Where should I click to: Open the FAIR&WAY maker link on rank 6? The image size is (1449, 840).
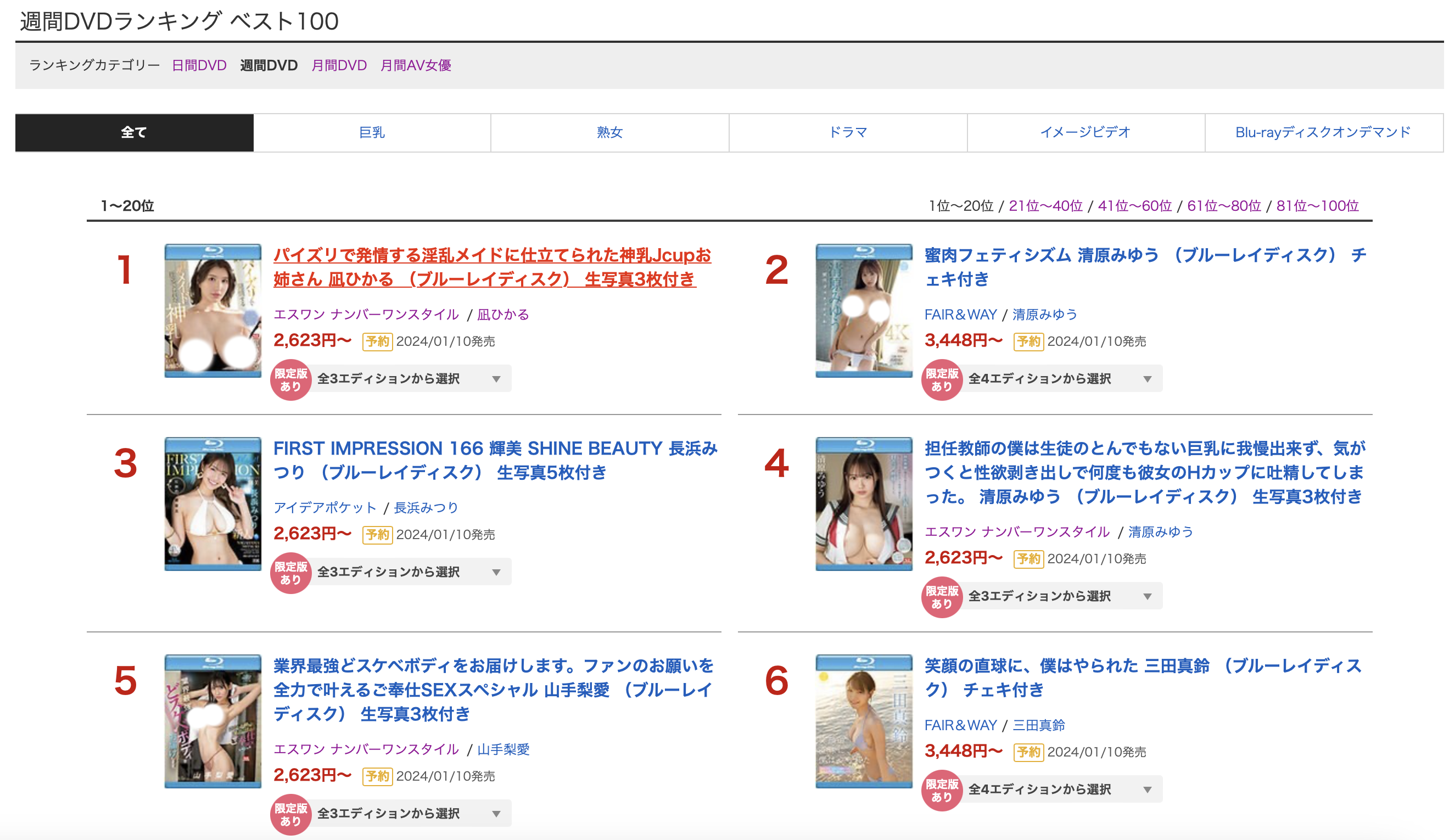click(960, 726)
